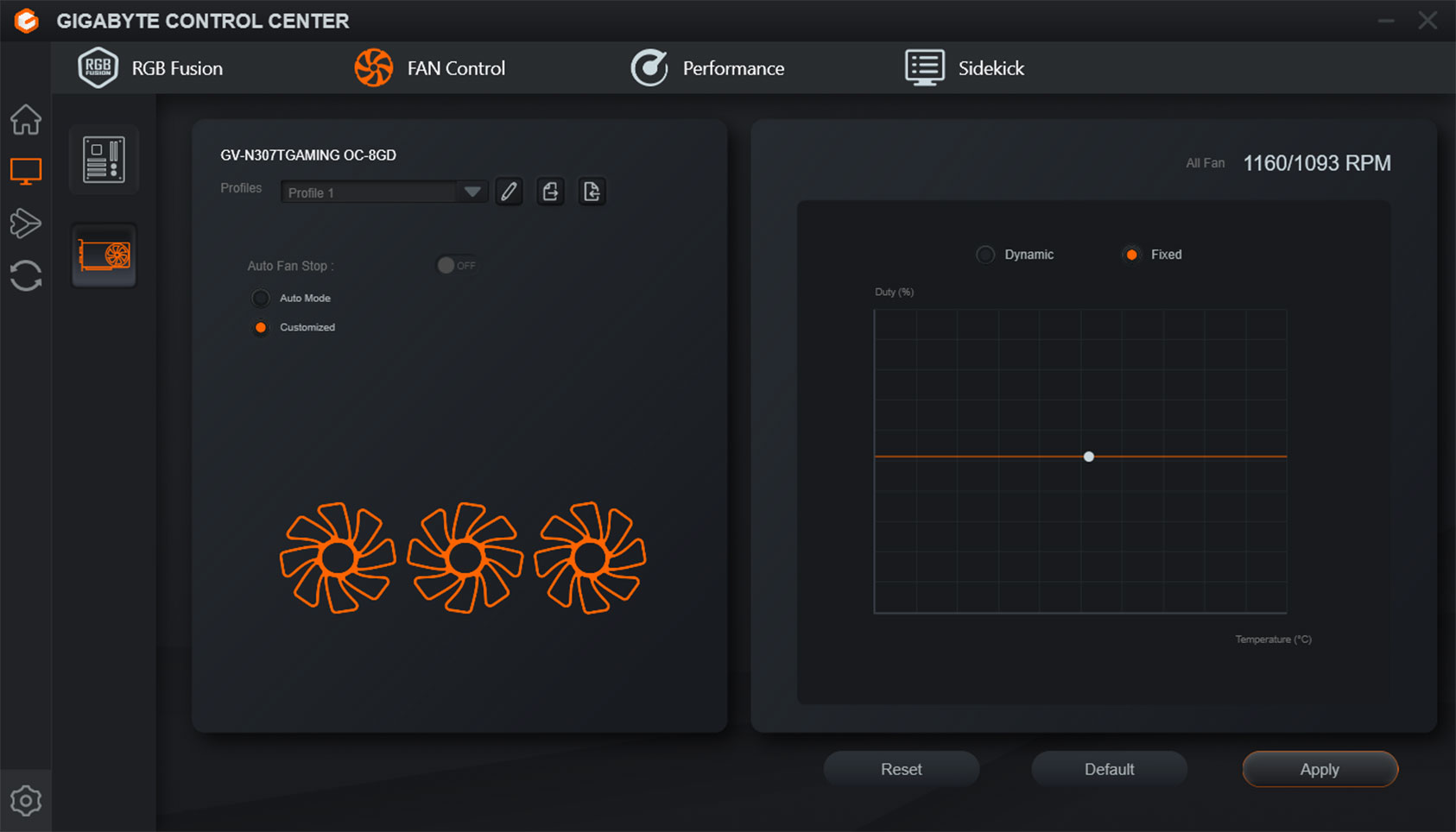Restore Default fan settings
The width and height of the screenshot is (1456, 832).
1109,769
